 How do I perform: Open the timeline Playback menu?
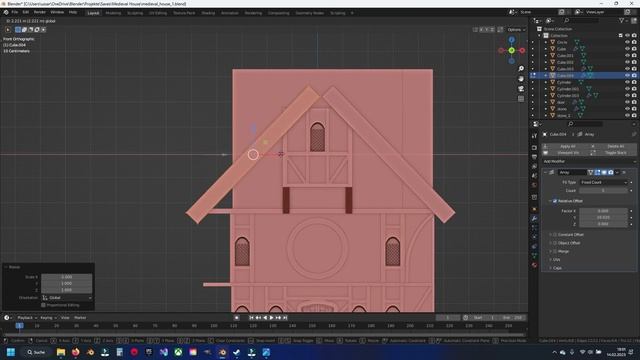(27, 318)
